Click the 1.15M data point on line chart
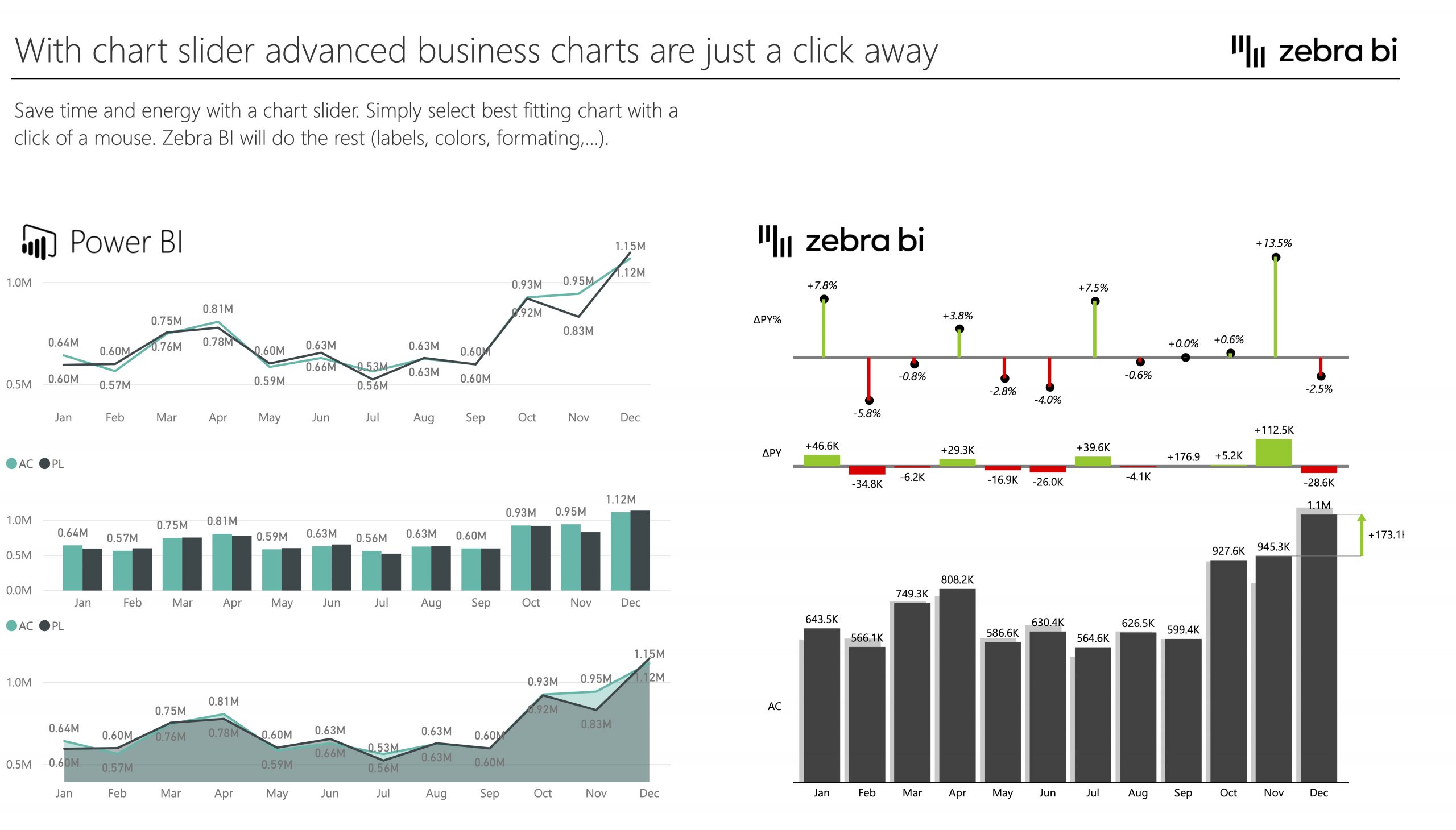Viewport: 1456px width, 830px height. (x=630, y=252)
